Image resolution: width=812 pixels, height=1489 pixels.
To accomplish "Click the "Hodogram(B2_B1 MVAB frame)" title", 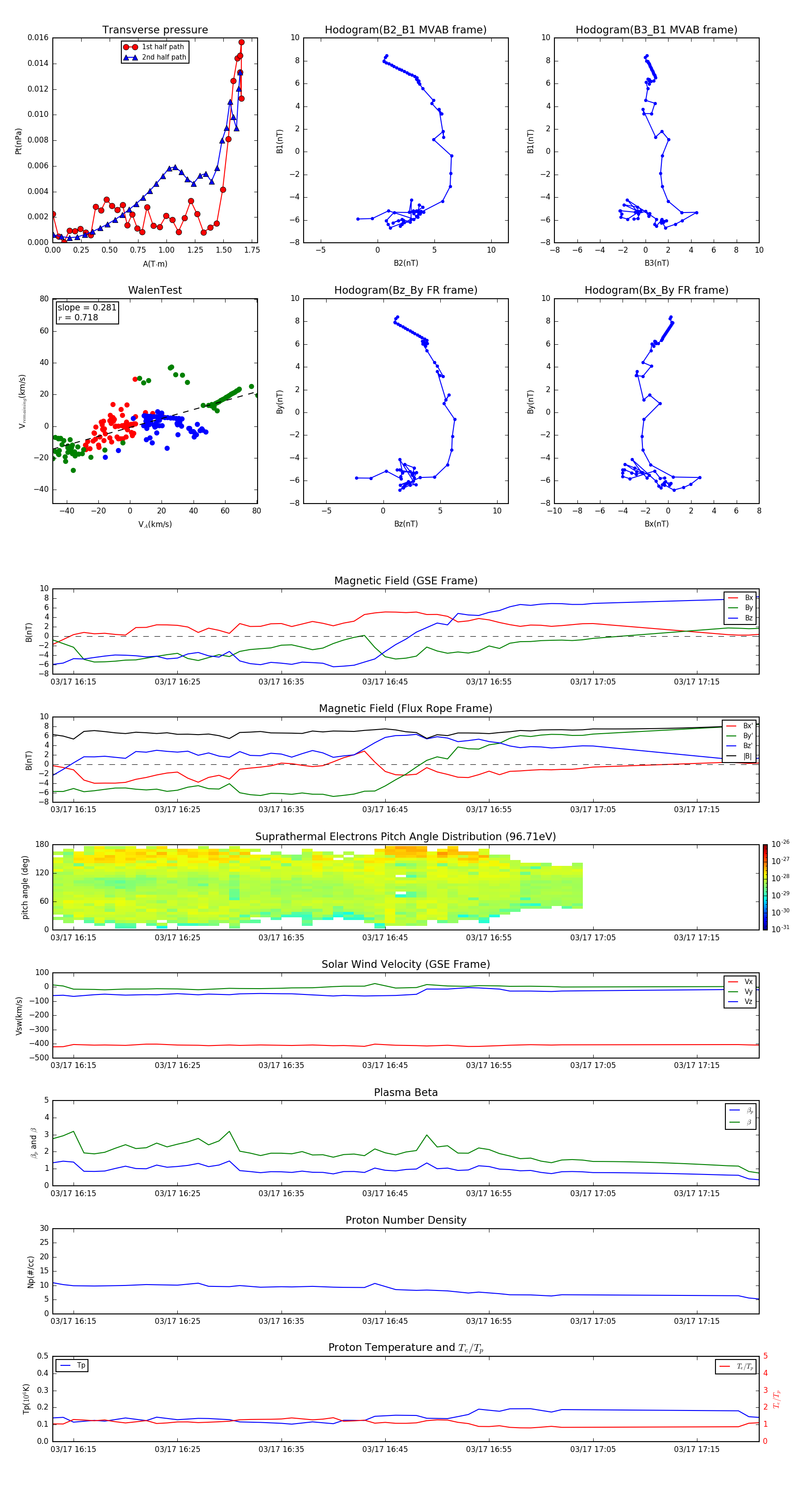I will [x=406, y=29].
